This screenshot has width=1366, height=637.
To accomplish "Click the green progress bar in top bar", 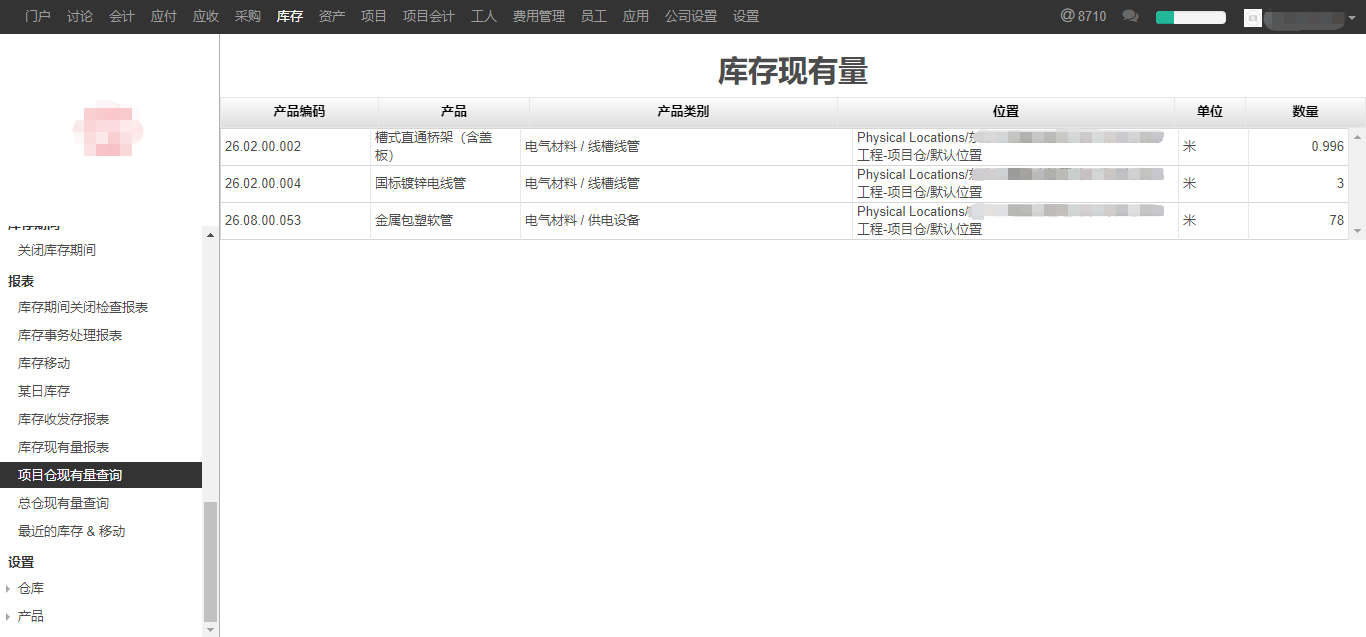I will (x=1190, y=17).
